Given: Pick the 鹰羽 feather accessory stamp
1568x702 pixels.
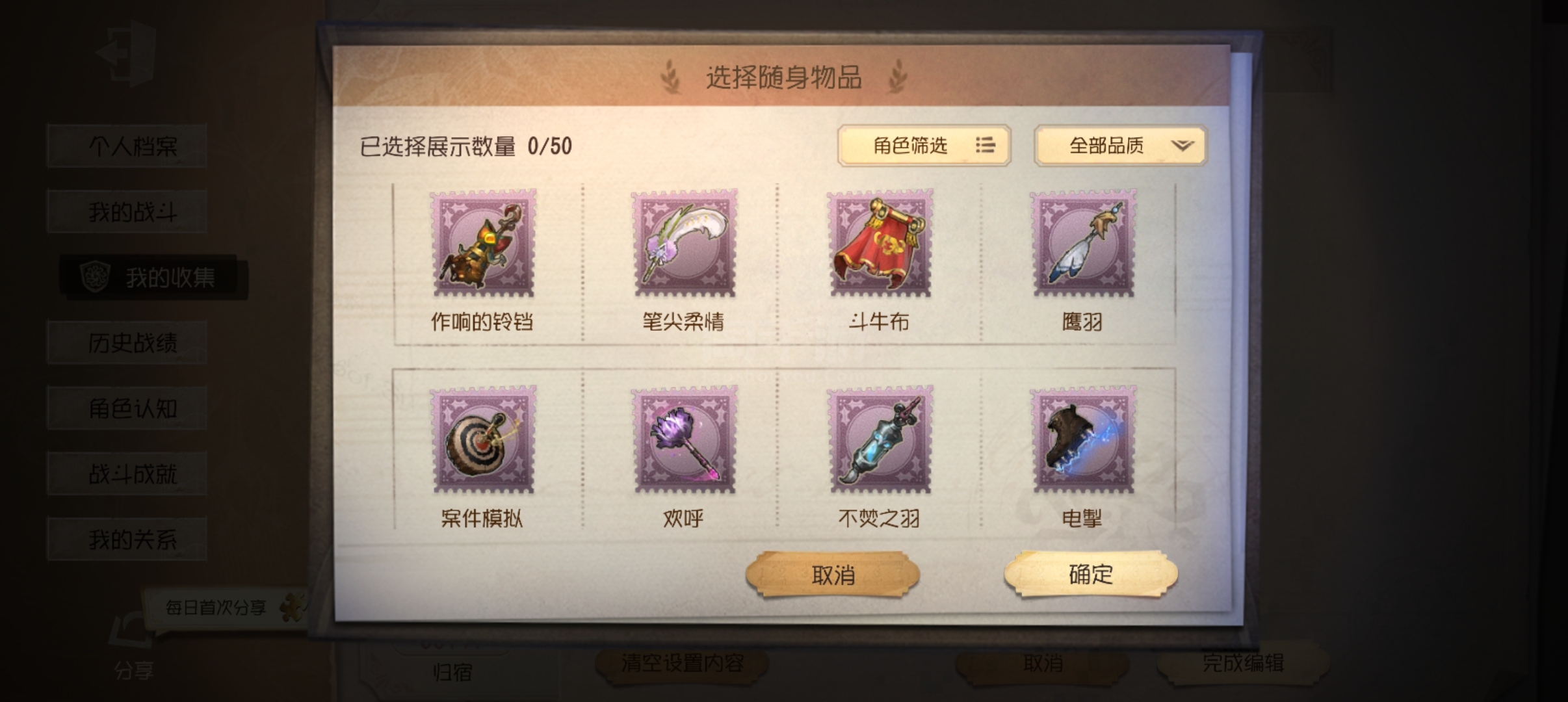Looking at the screenshot, I should click(x=1084, y=243).
